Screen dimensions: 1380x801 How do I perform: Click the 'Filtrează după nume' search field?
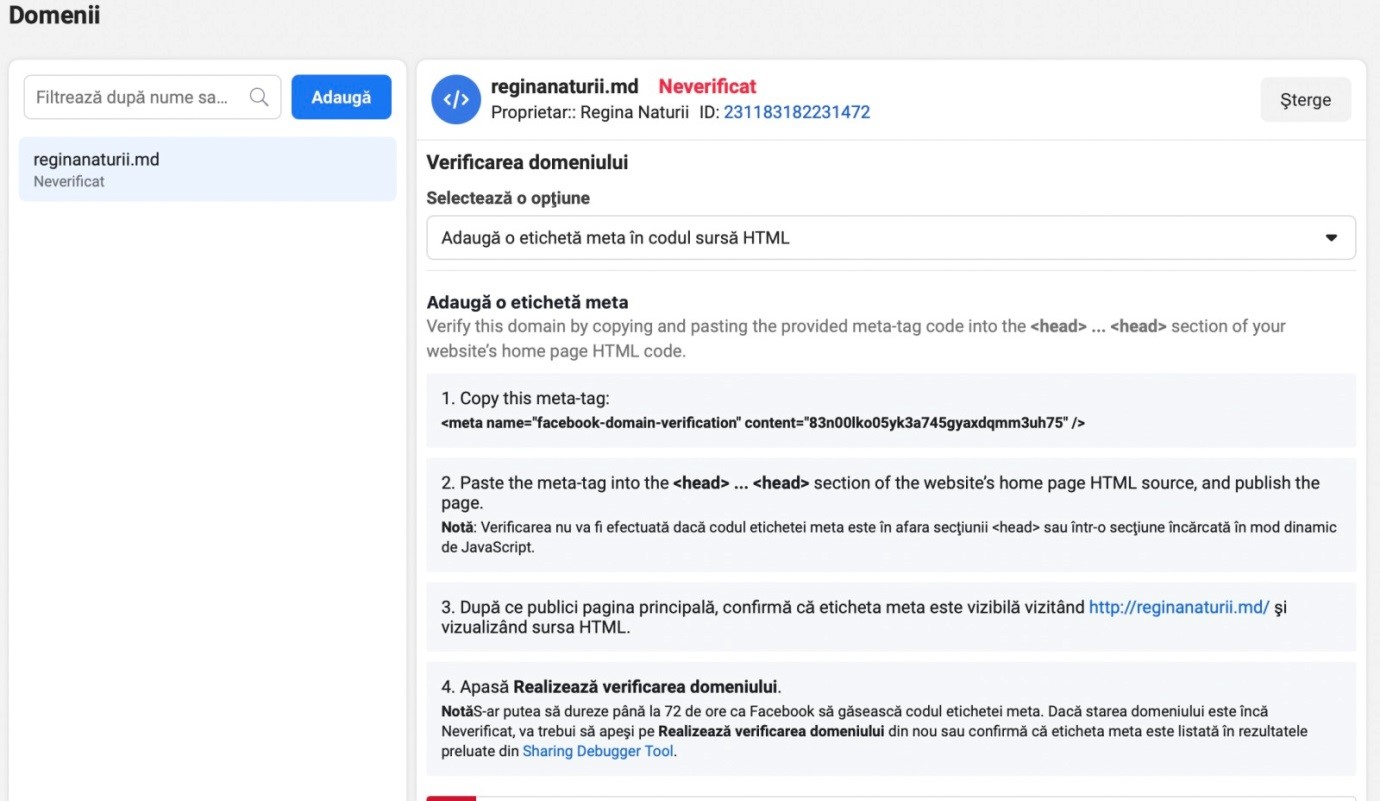tap(153, 97)
